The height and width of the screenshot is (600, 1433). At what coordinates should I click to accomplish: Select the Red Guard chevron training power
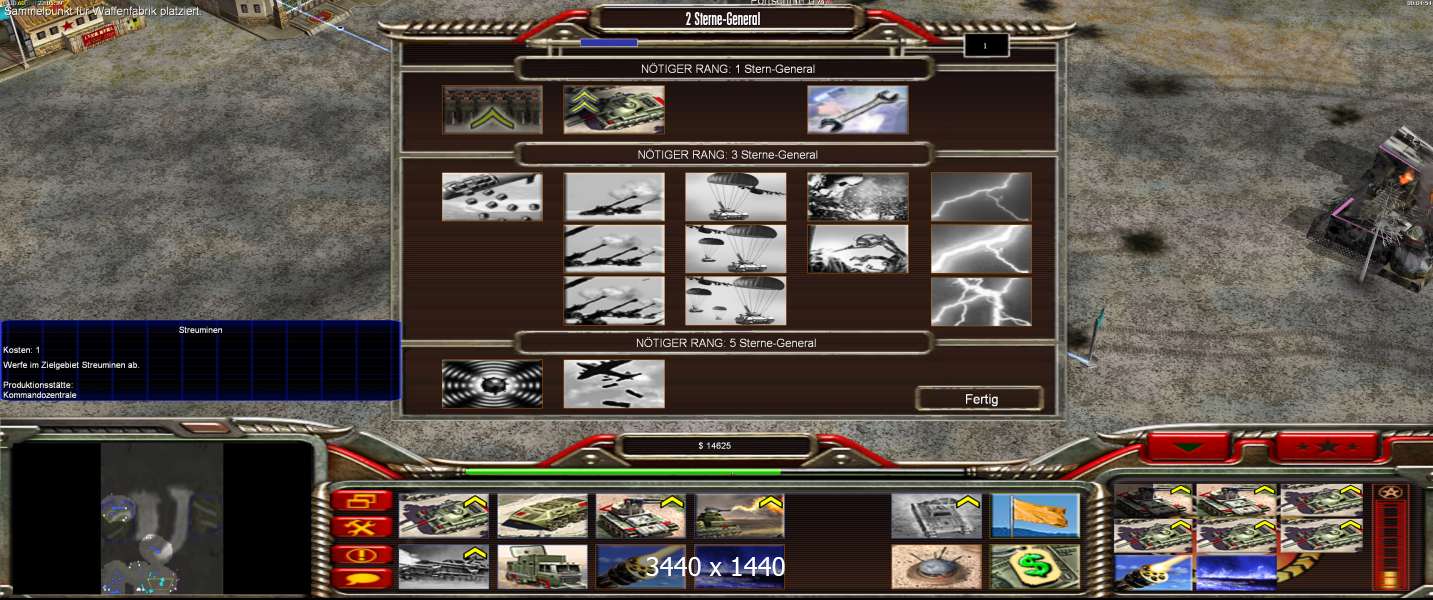point(492,109)
